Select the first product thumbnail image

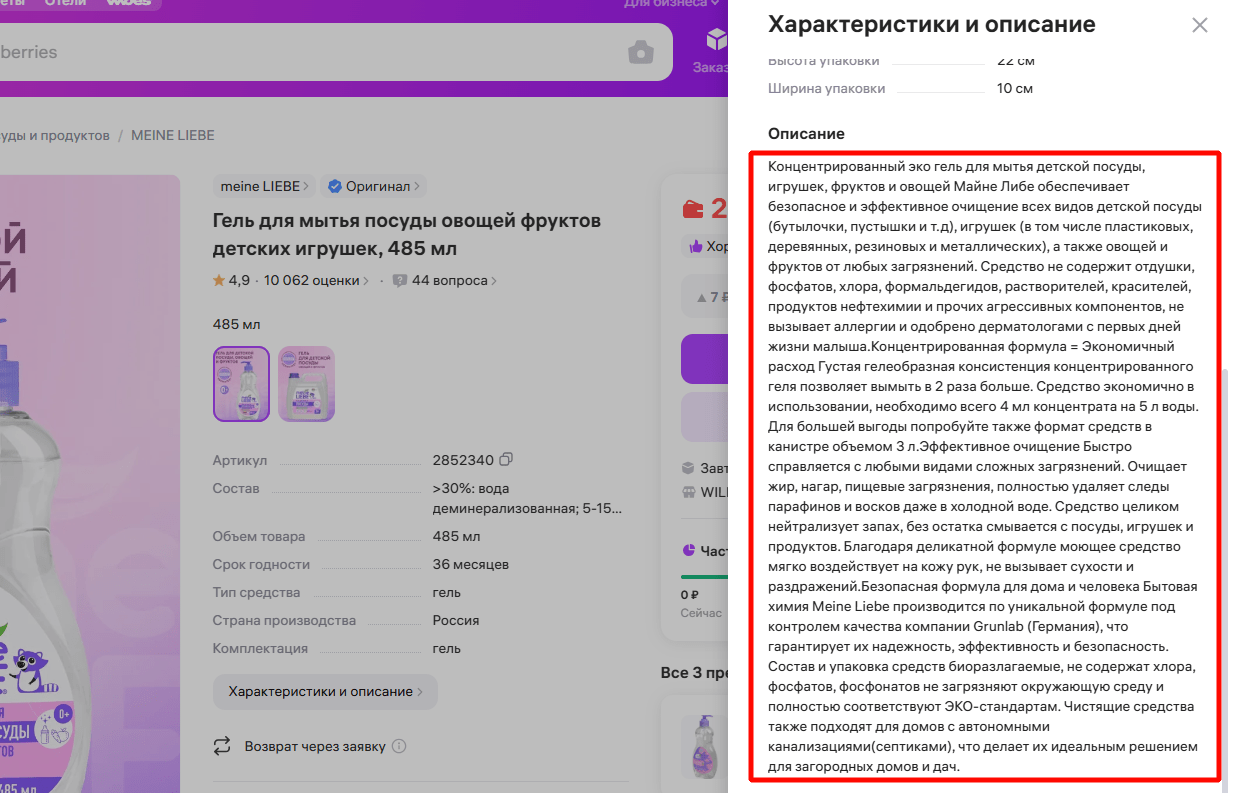click(x=241, y=384)
